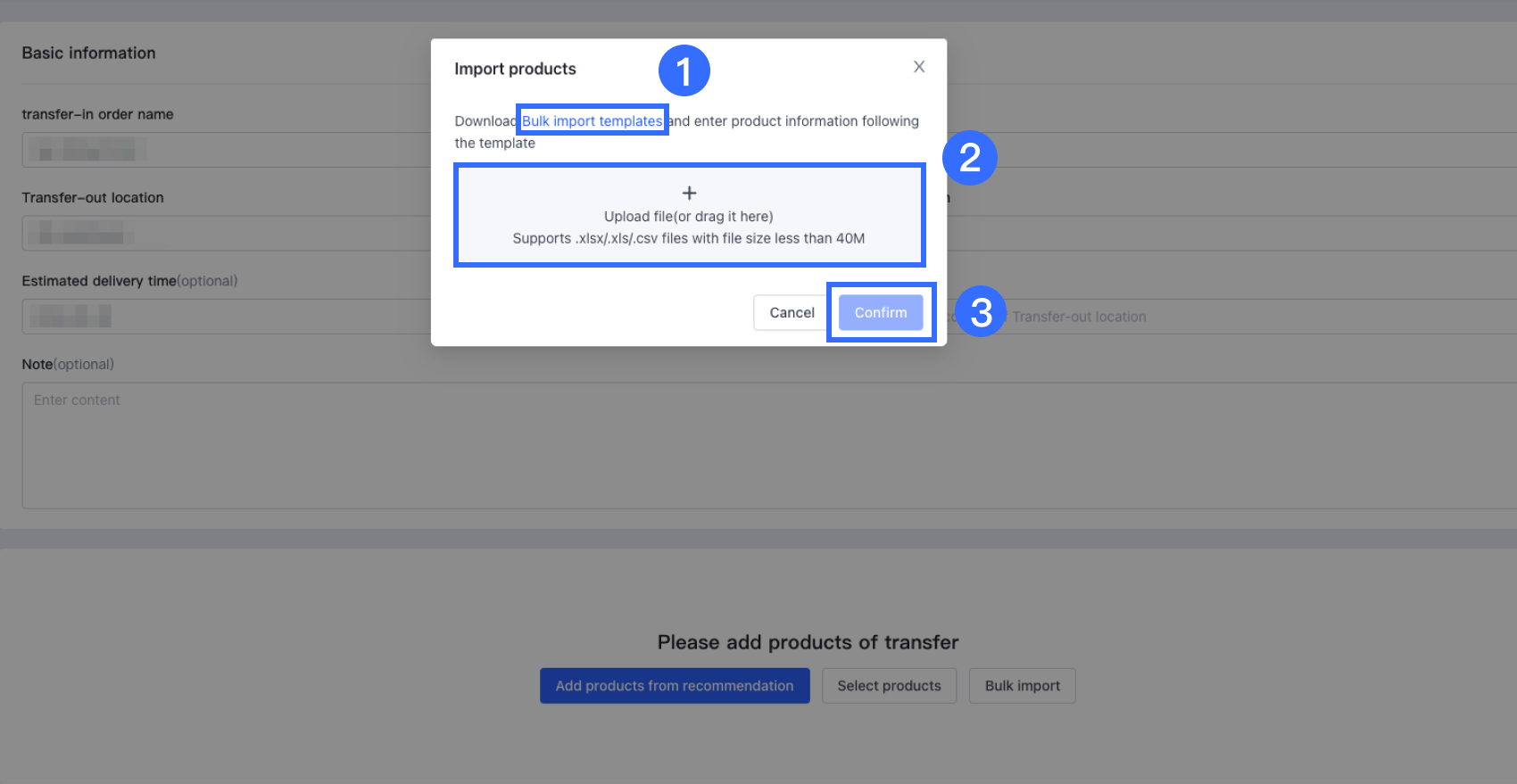This screenshot has width=1517, height=784.
Task: Click the blue step 1 badge
Action: coord(684,71)
